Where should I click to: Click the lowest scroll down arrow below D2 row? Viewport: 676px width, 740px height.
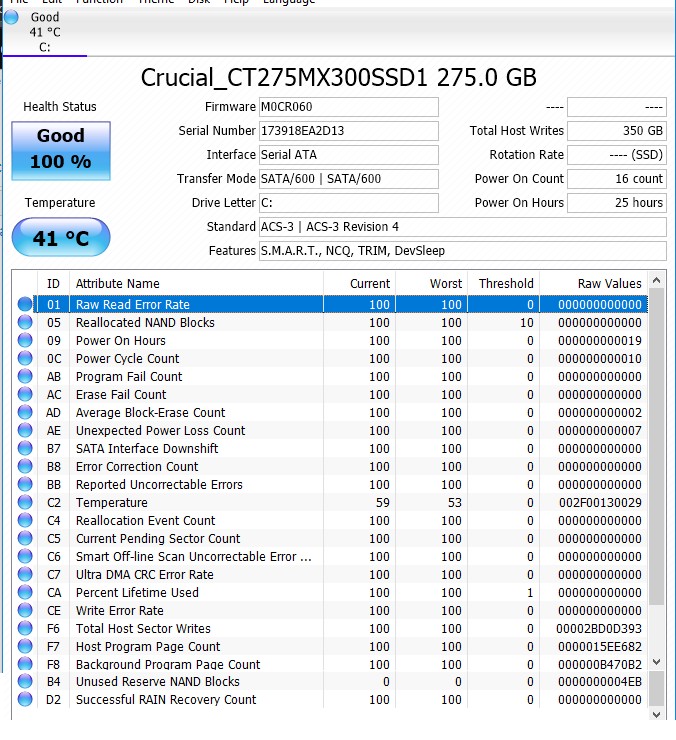tap(656, 715)
